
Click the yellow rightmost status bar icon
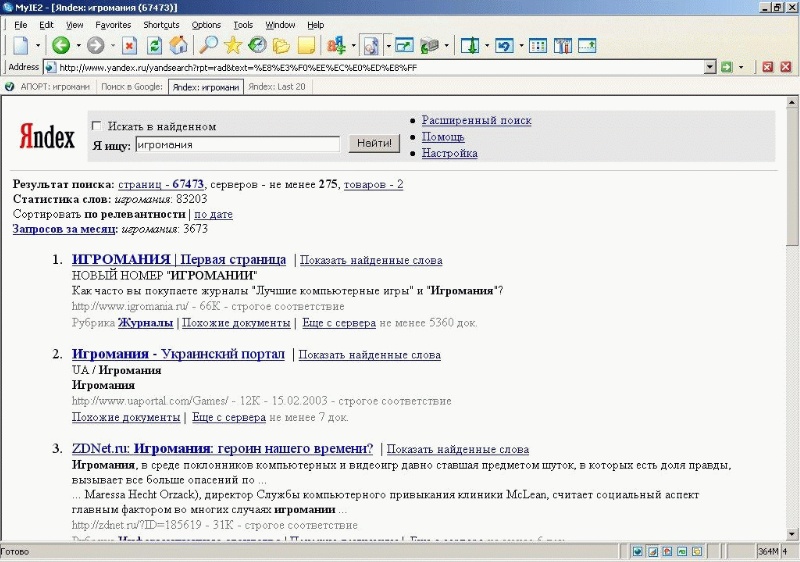click(x=697, y=551)
